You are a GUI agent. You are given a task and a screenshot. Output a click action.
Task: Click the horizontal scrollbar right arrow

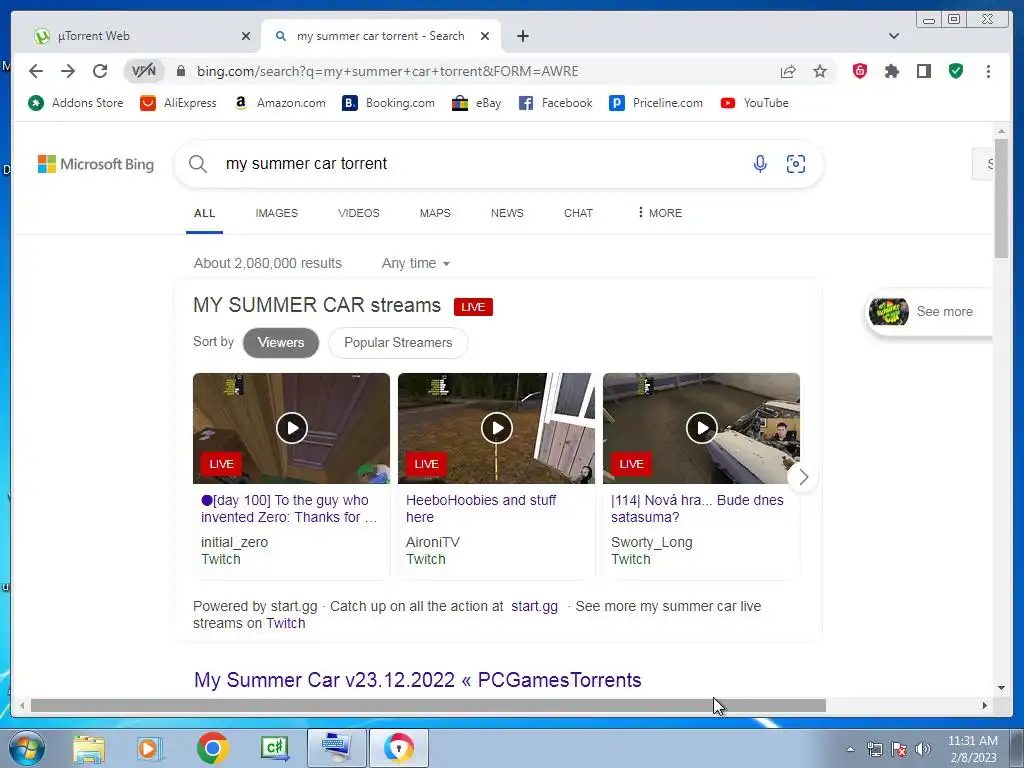point(984,706)
